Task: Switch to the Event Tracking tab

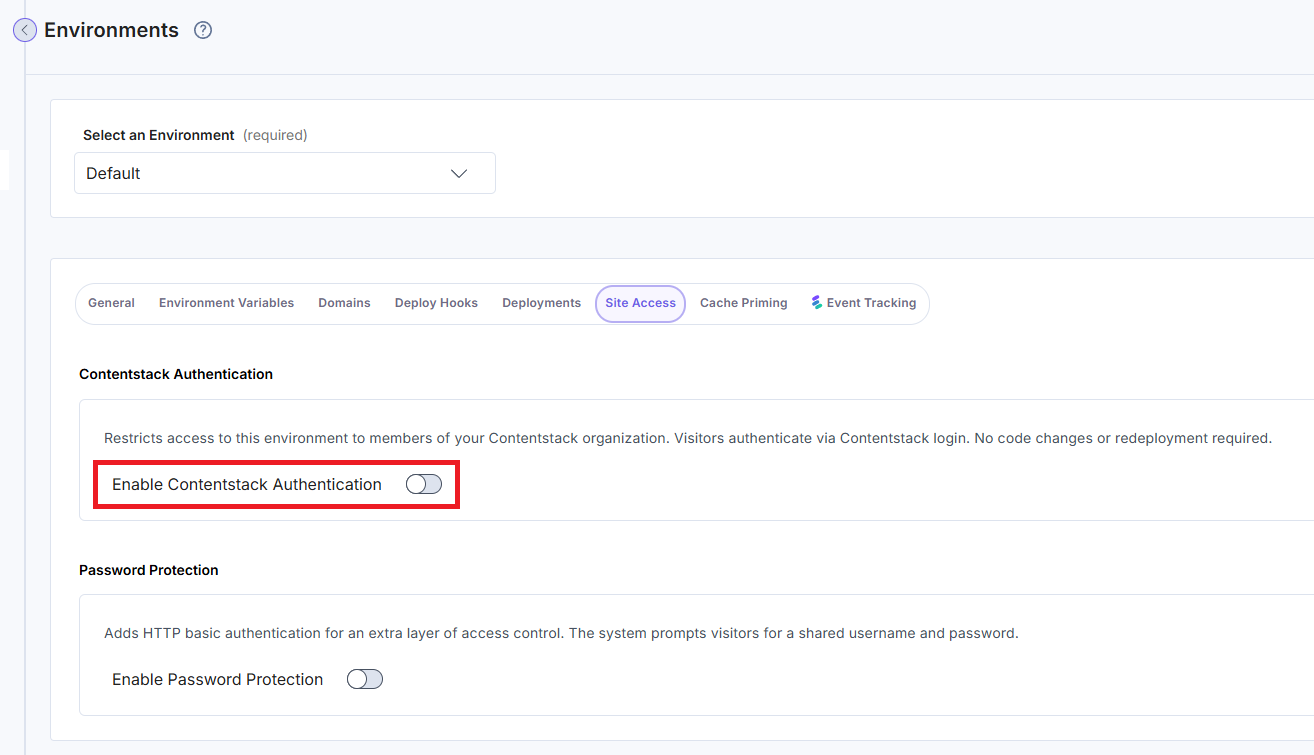Action: pyautogui.click(x=864, y=303)
